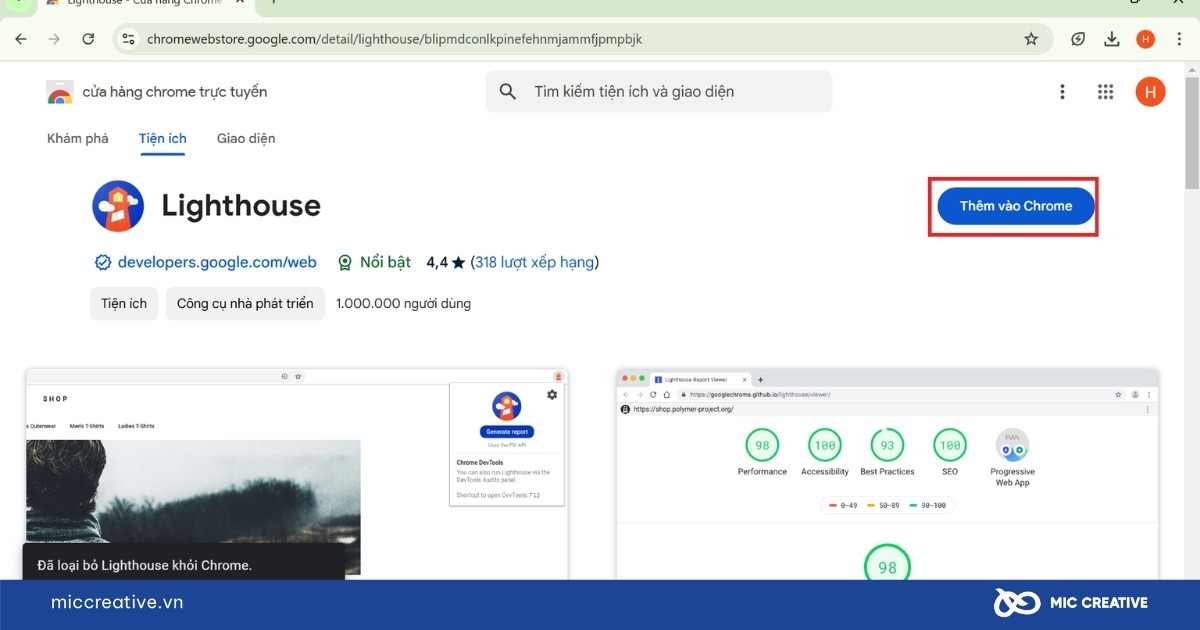Click the verified badge next to developers.google.com
Image resolution: width=1200 pixels, height=630 pixels.
click(102, 262)
